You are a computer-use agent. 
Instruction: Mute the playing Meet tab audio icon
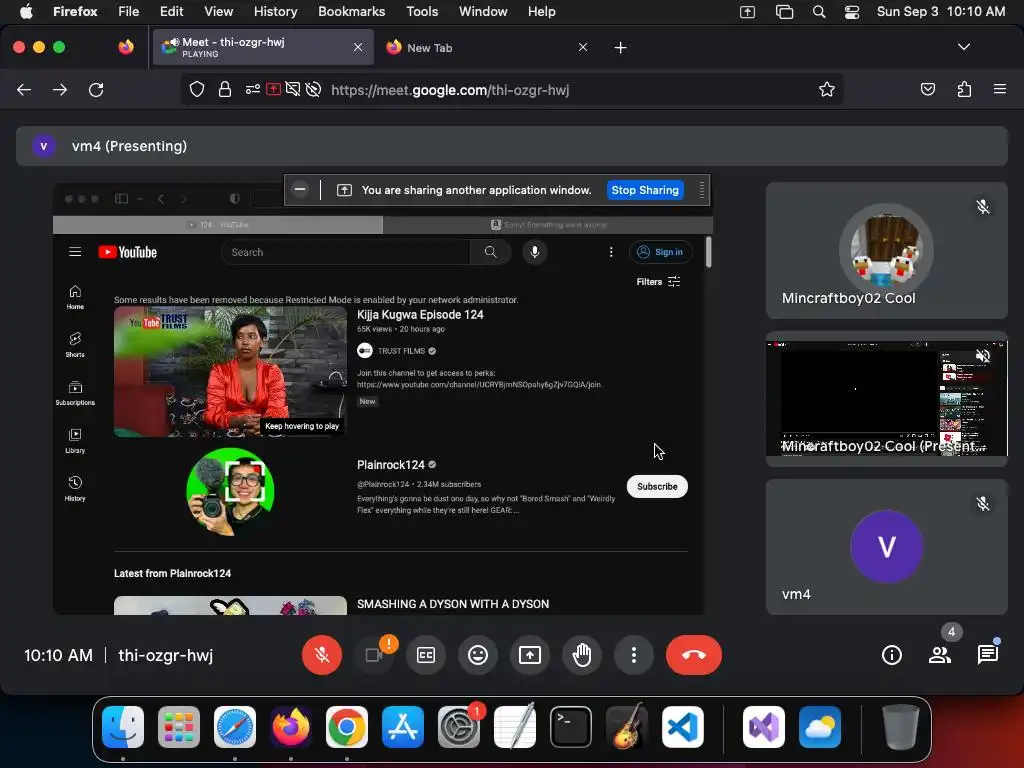click(x=174, y=42)
